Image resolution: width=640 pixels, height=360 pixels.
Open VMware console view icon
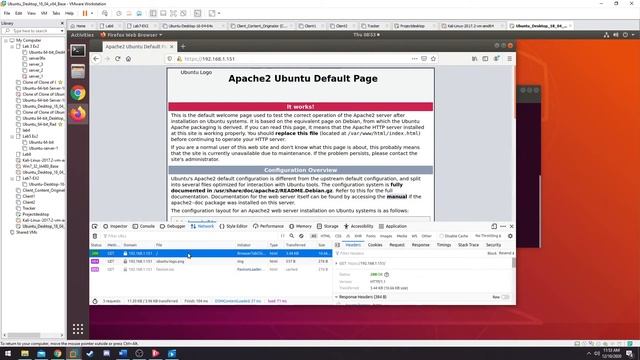tap(198, 13)
